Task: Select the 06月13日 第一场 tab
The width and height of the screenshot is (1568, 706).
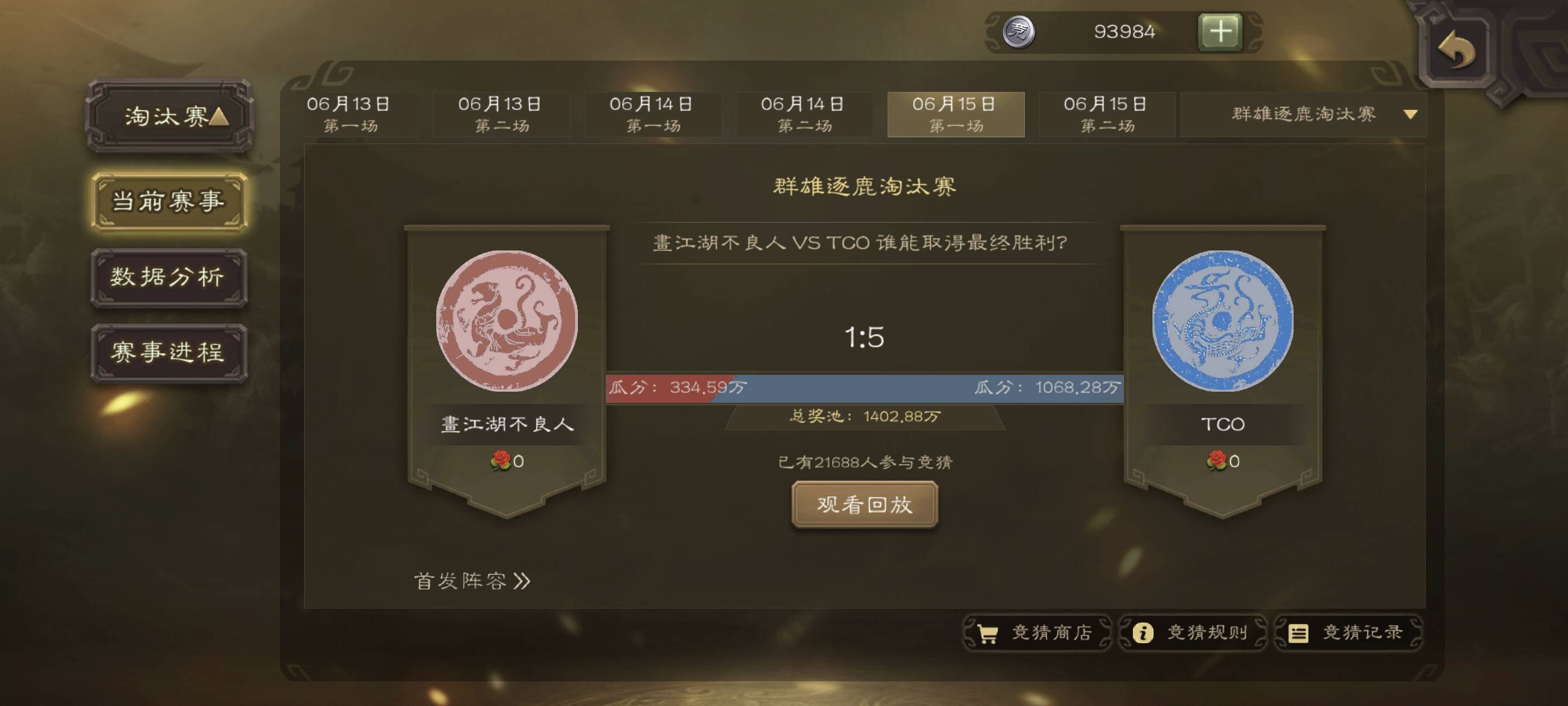Action: [x=349, y=114]
